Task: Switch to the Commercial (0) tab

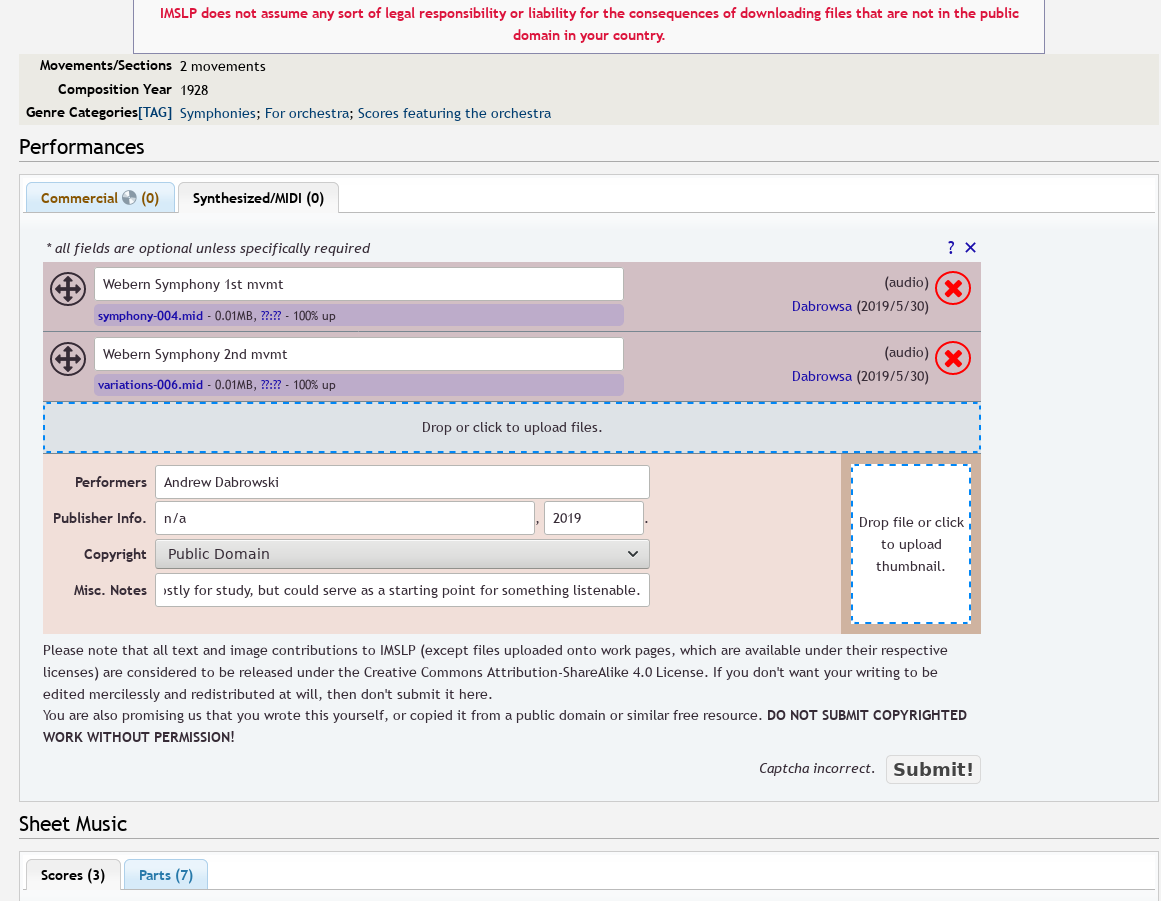Action: pyautogui.click(x=100, y=198)
